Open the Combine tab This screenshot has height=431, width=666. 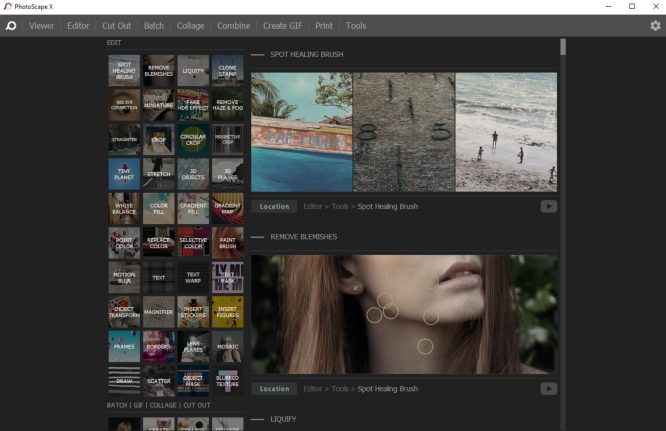pos(234,26)
